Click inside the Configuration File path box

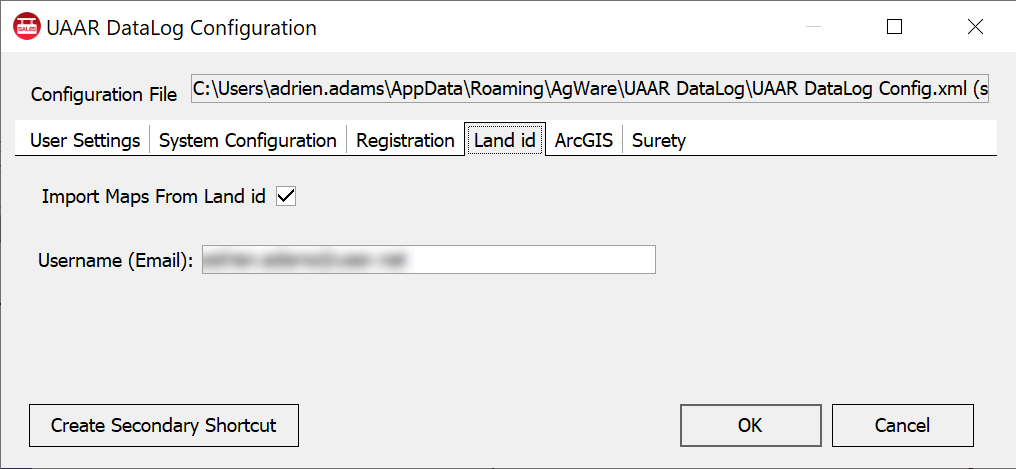(x=590, y=89)
